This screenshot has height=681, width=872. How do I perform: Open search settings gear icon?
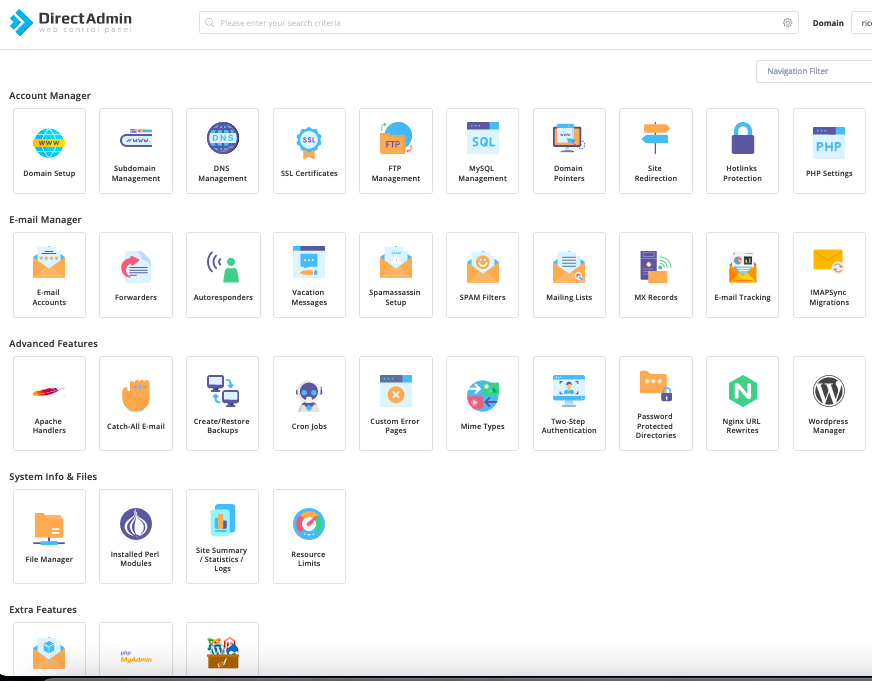(x=787, y=23)
